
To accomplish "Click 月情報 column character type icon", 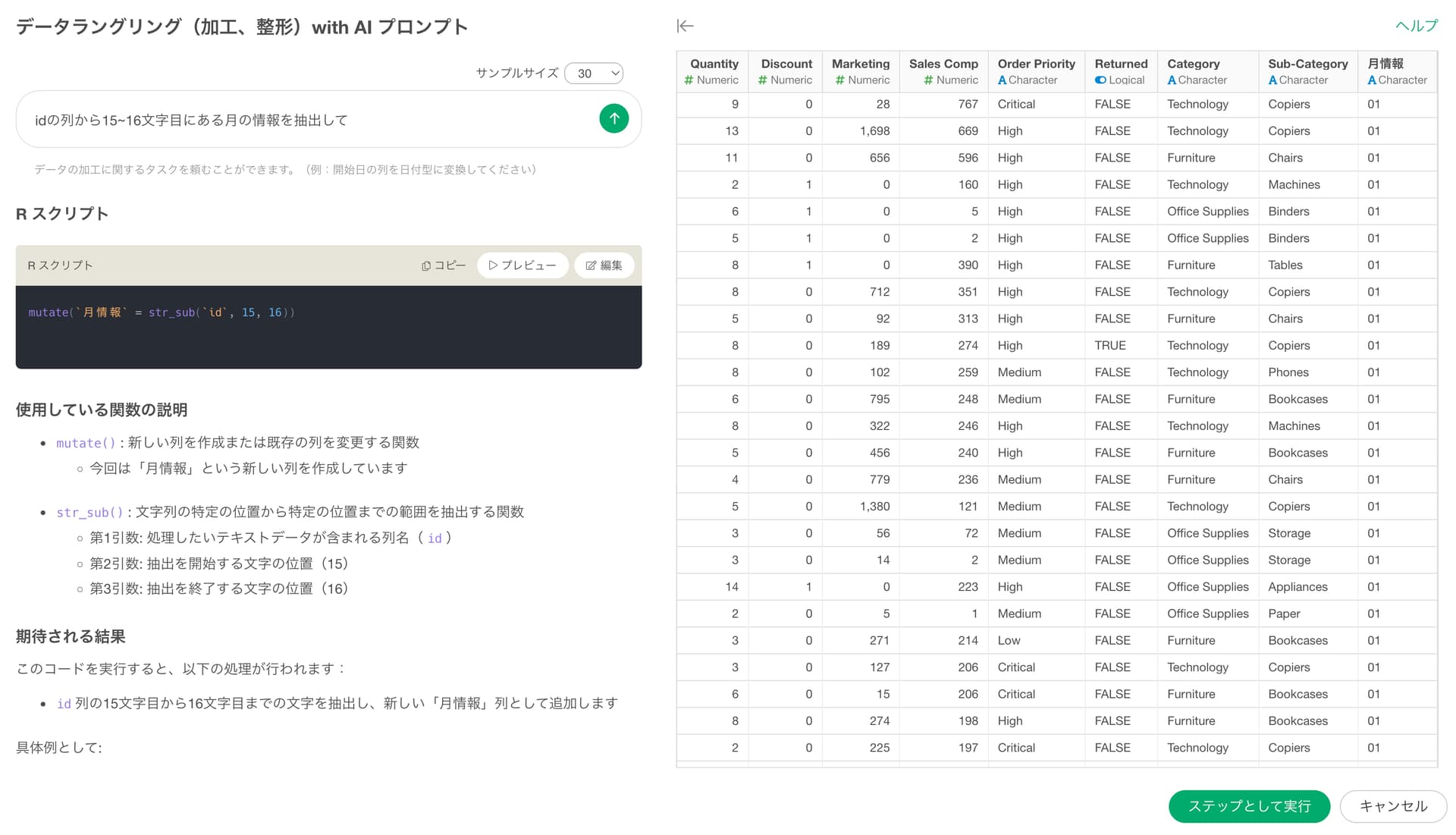I will 1372,80.
